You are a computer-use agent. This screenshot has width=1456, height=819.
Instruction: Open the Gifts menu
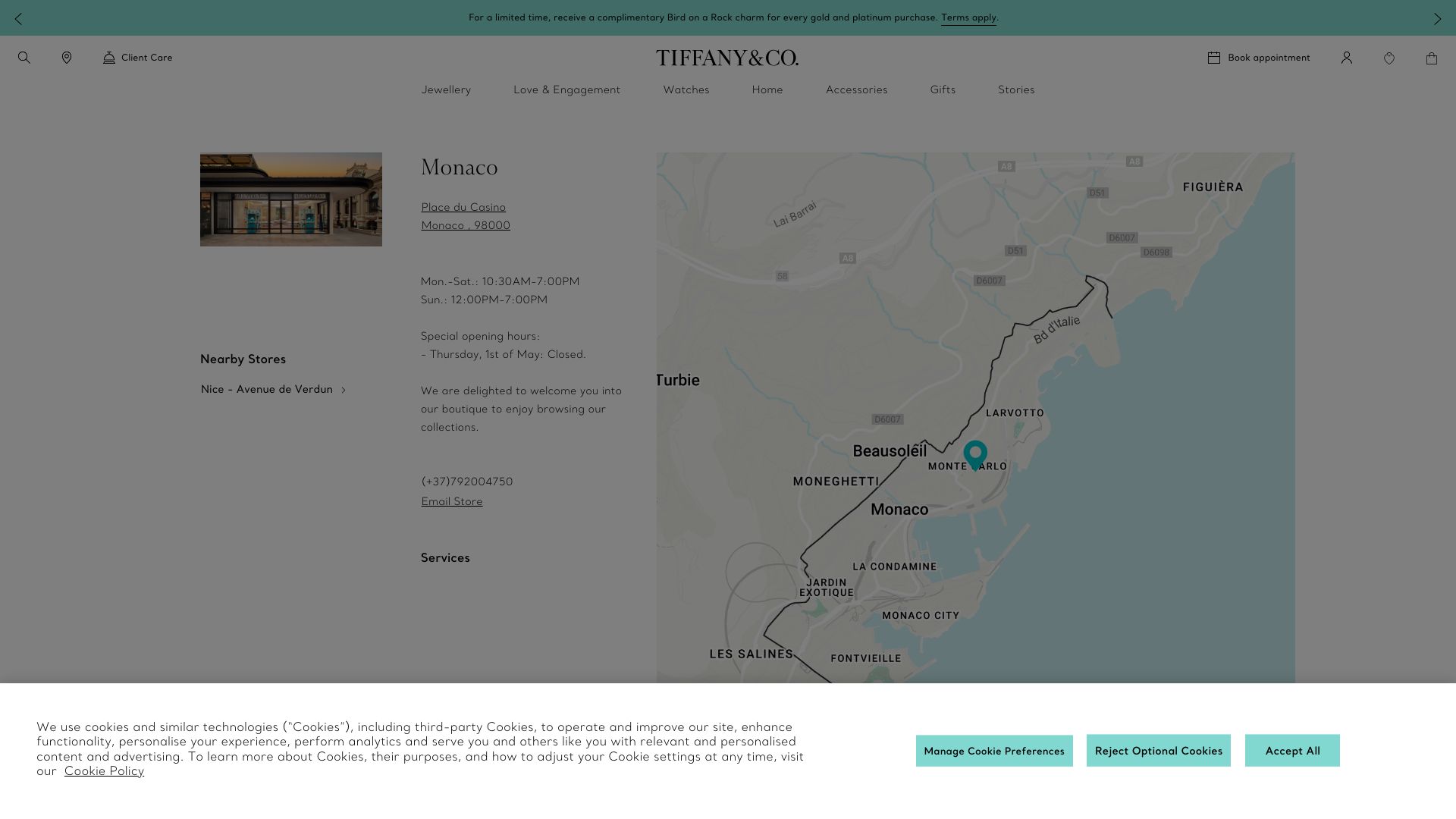943,89
